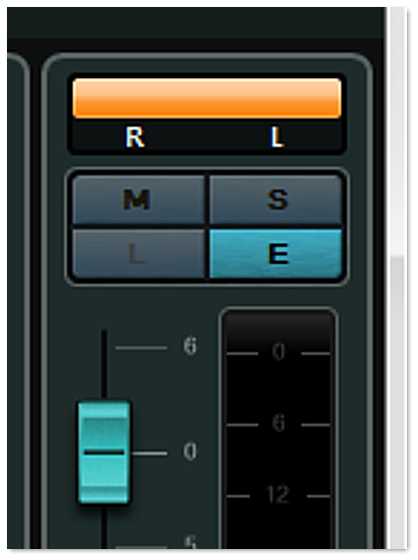Screen dimensions: 418x560
Task: Click the meter's 6 dB line
Action: click(278, 424)
